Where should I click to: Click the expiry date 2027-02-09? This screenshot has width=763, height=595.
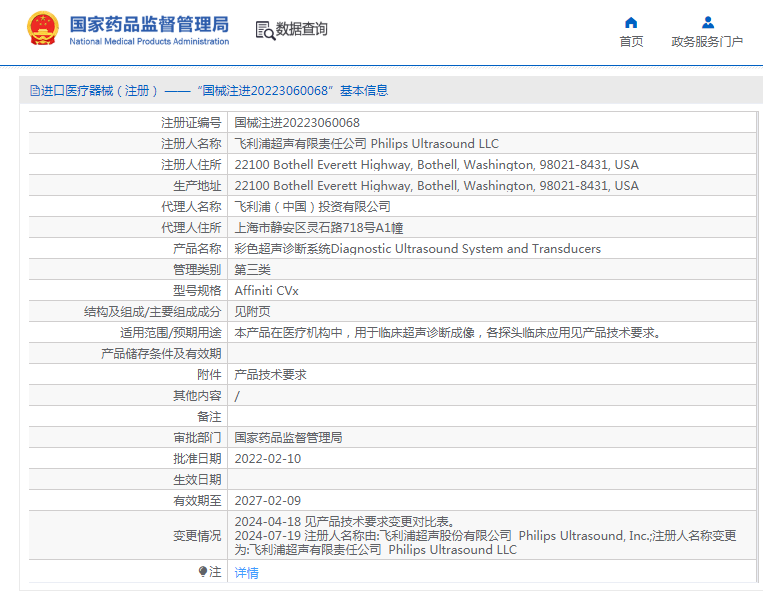point(267,500)
